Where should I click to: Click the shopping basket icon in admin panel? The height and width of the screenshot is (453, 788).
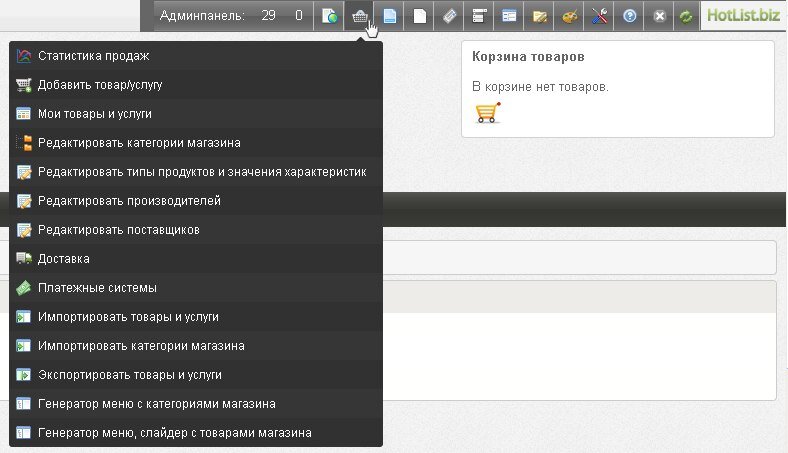pyautogui.click(x=359, y=16)
